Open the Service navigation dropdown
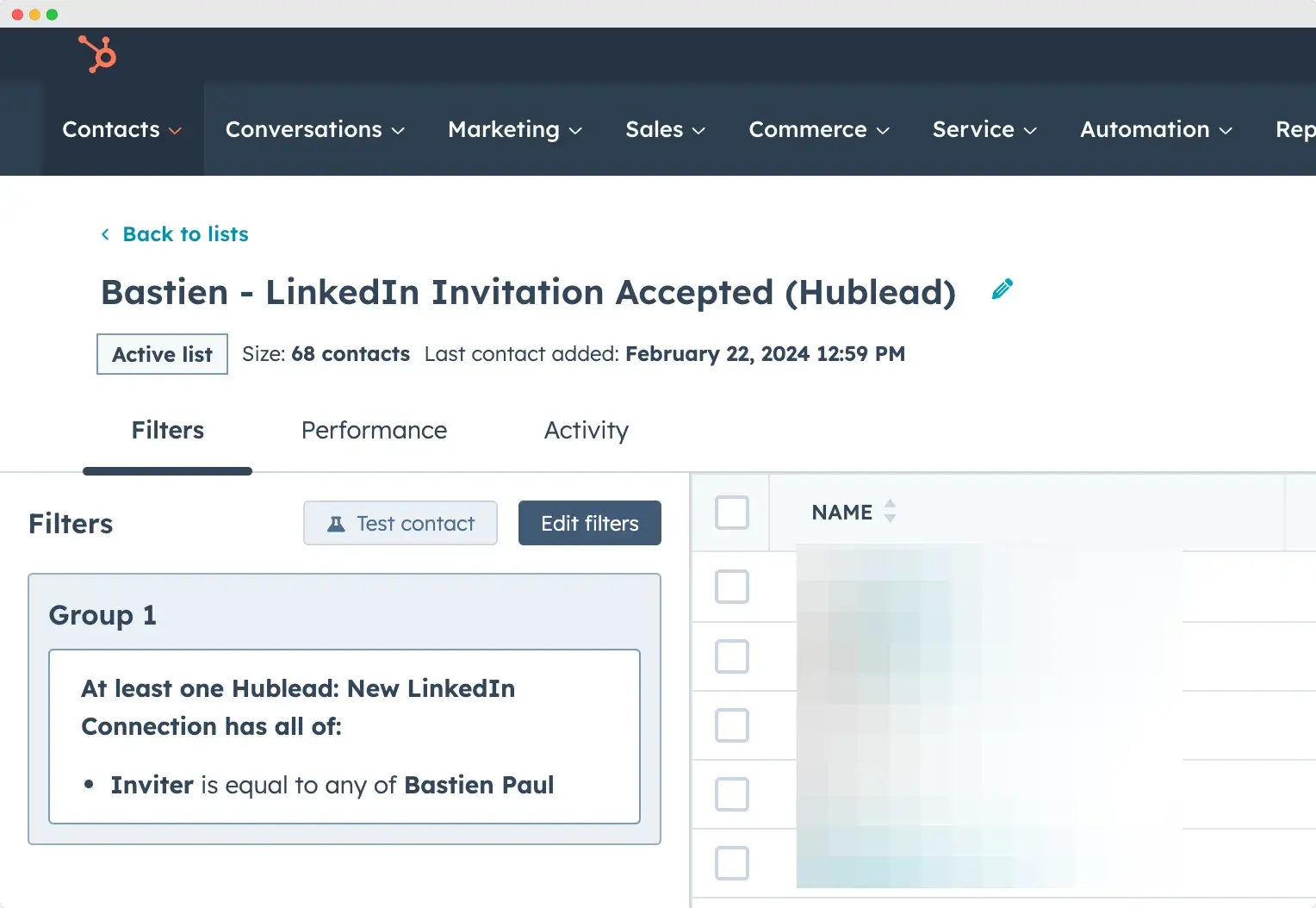Viewport: 1316px width, 908px height. [984, 129]
